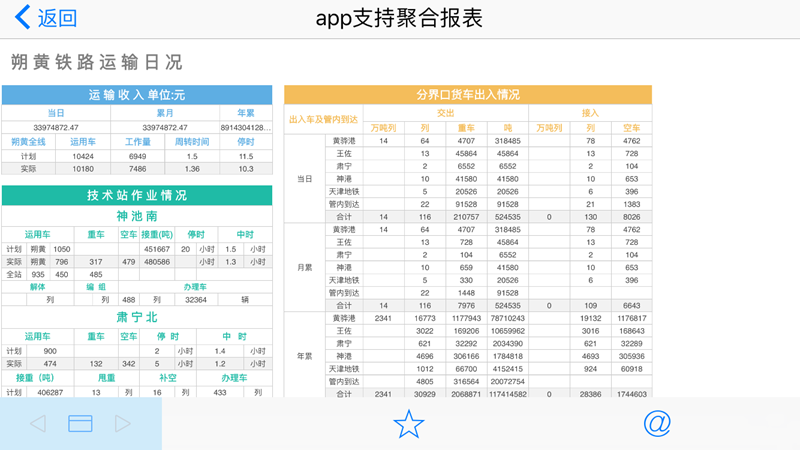Screen dimensions: 800x450
Task: Select the 1744603 yearly total
Action: [x=632, y=394]
